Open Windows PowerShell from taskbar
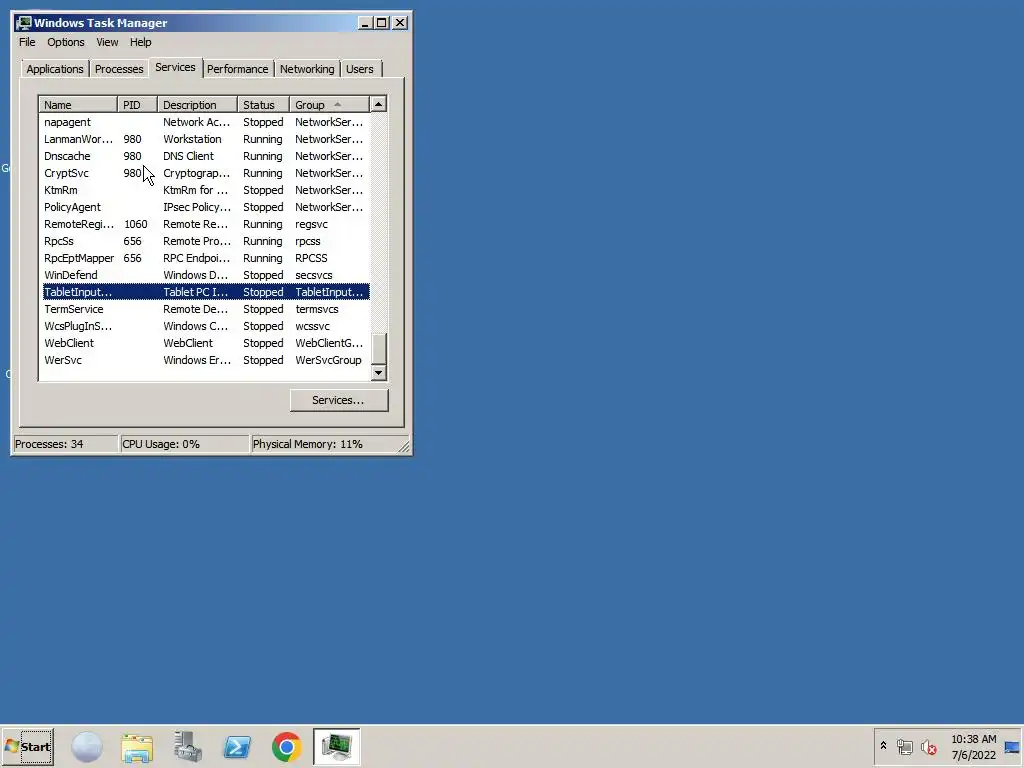 pos(237,746)
